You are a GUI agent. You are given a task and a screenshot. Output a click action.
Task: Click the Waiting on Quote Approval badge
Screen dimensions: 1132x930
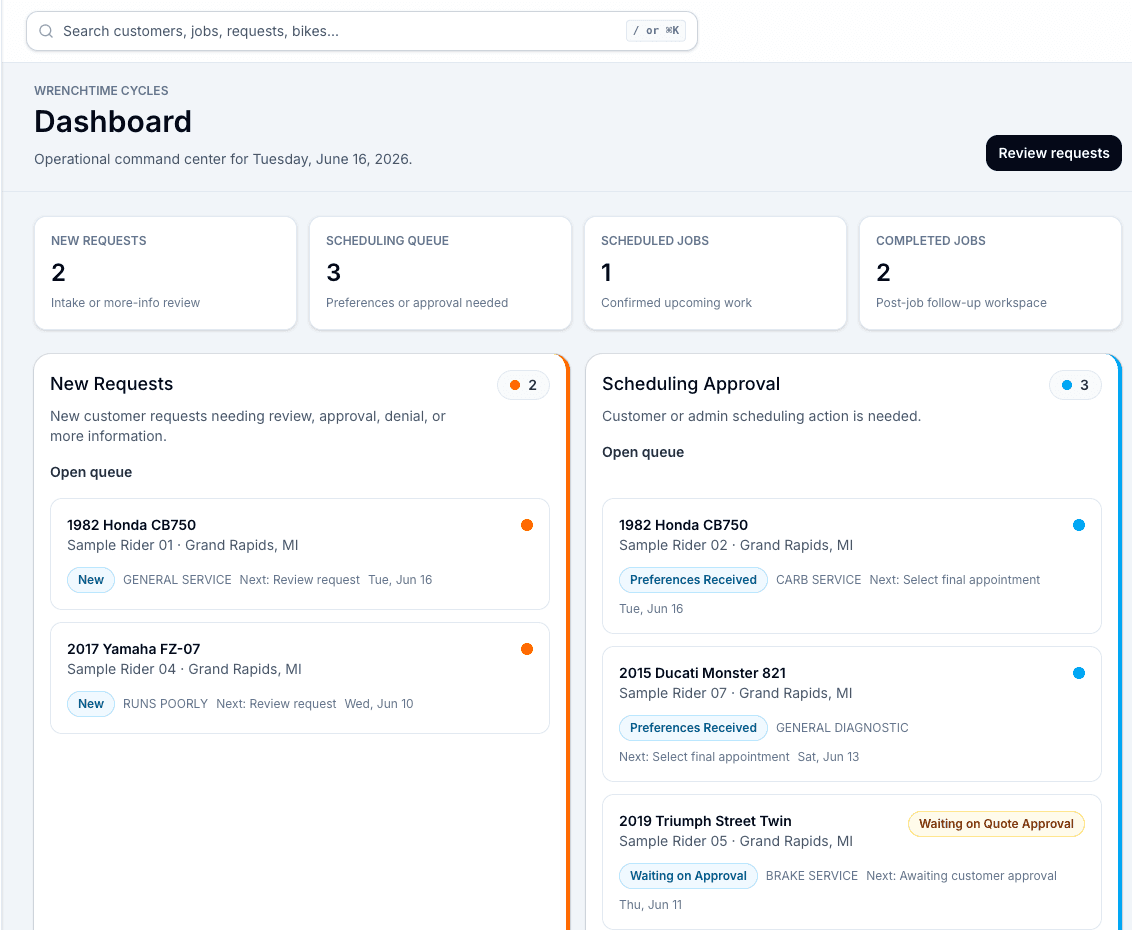click(996, 824)
